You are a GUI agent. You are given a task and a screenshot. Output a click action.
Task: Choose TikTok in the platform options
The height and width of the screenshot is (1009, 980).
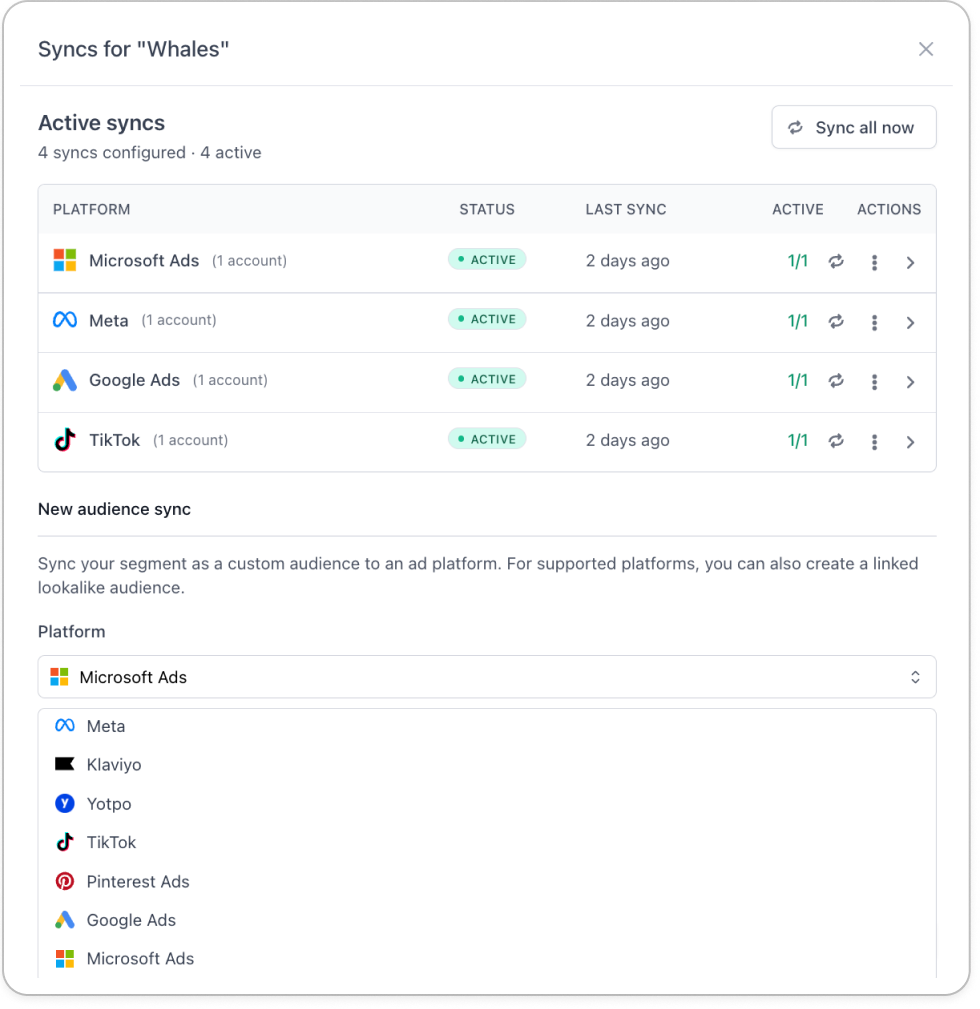point(486,842)
